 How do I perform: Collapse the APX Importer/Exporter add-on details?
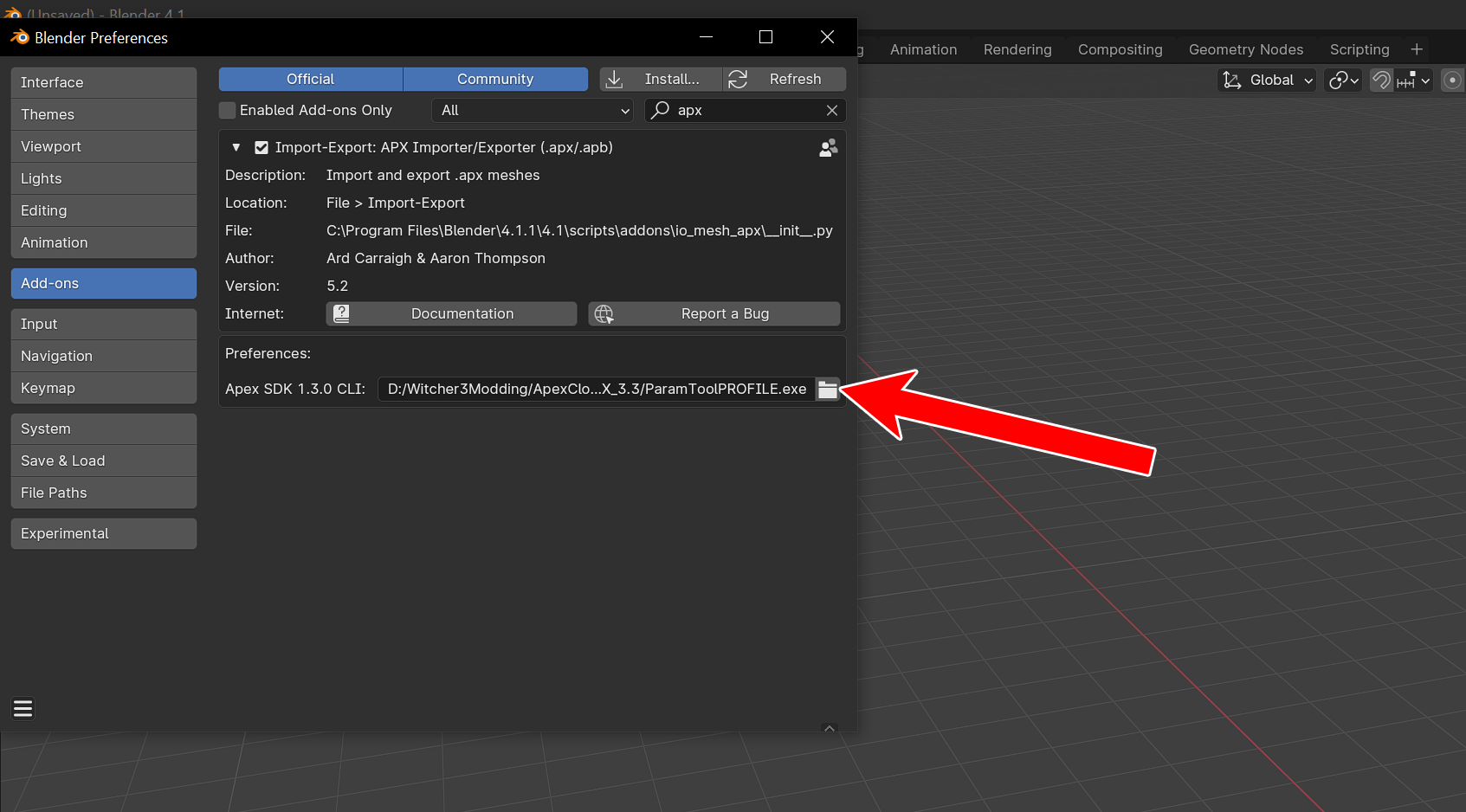236,147
